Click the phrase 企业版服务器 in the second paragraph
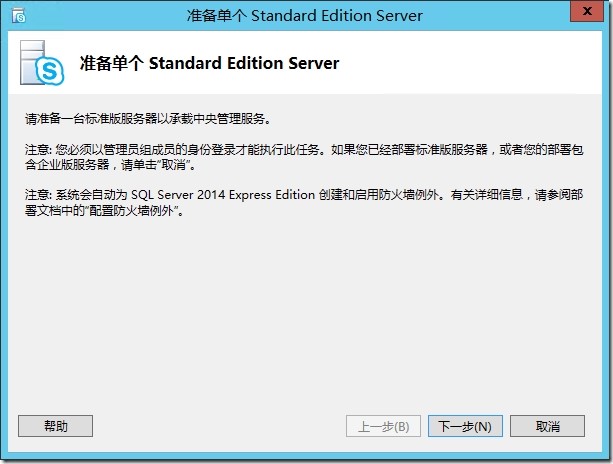 73,165
